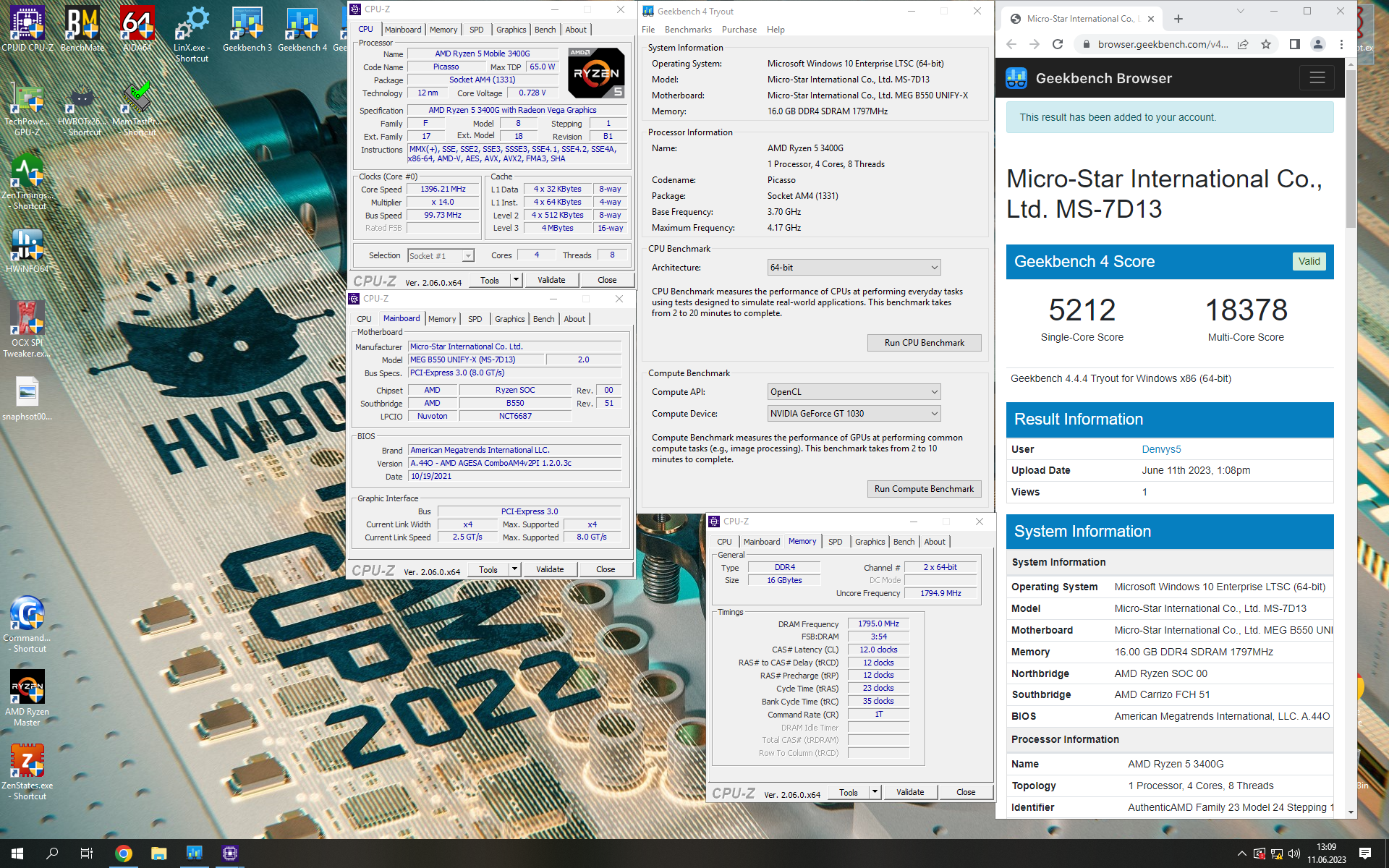Open File Explorer from the taskbar
Image resolution: width=1389 pixels, height=868 pixels.
[x=159, y=854]
